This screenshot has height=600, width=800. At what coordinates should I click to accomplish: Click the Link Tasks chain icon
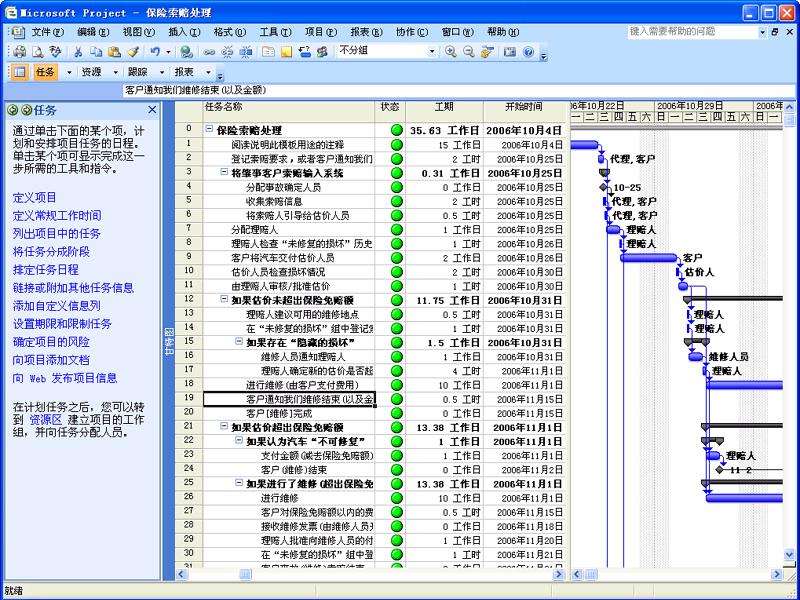pos(209,52)
